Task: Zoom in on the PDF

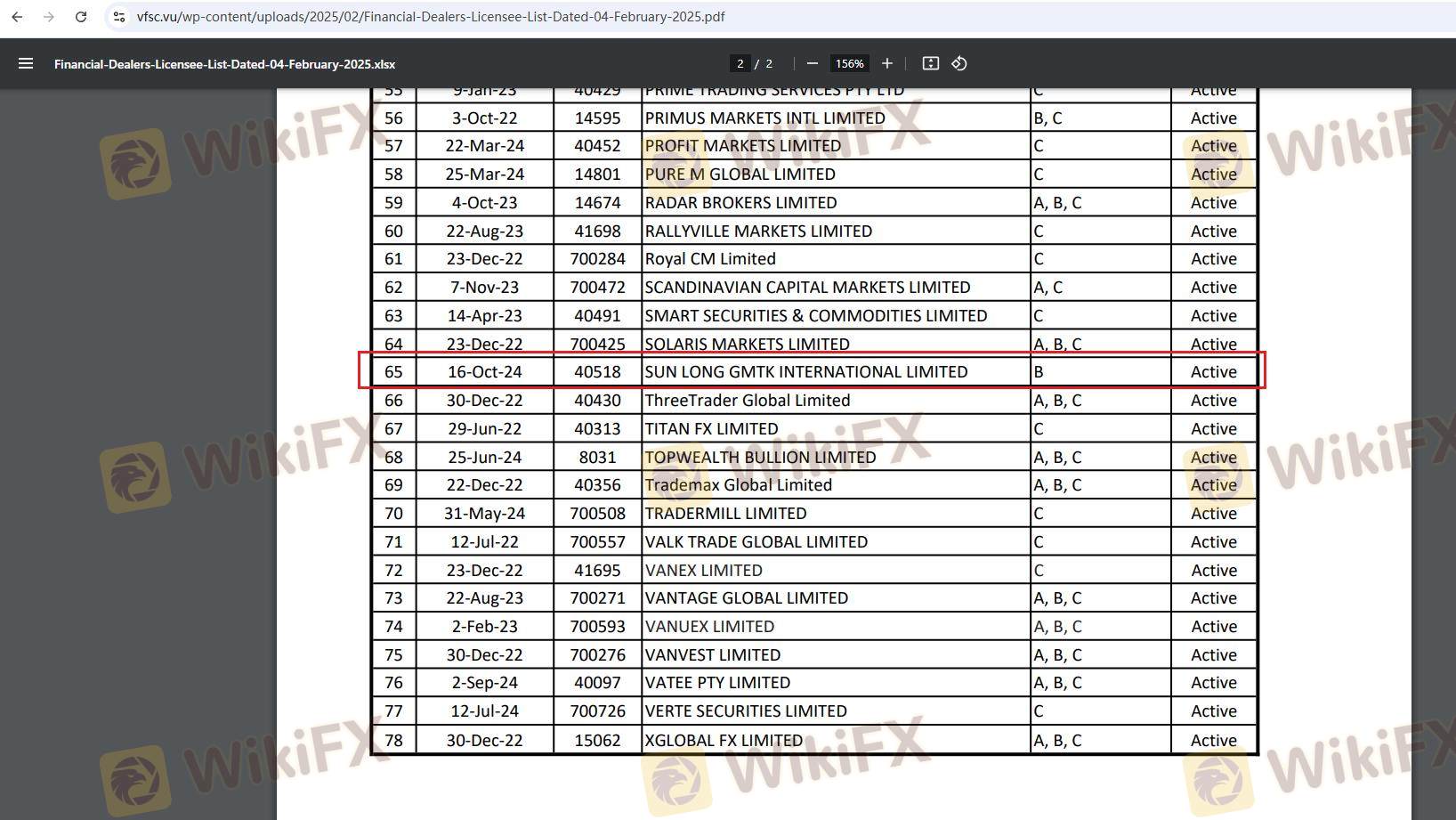Action: pyautogui.click(x=886, y=63)
